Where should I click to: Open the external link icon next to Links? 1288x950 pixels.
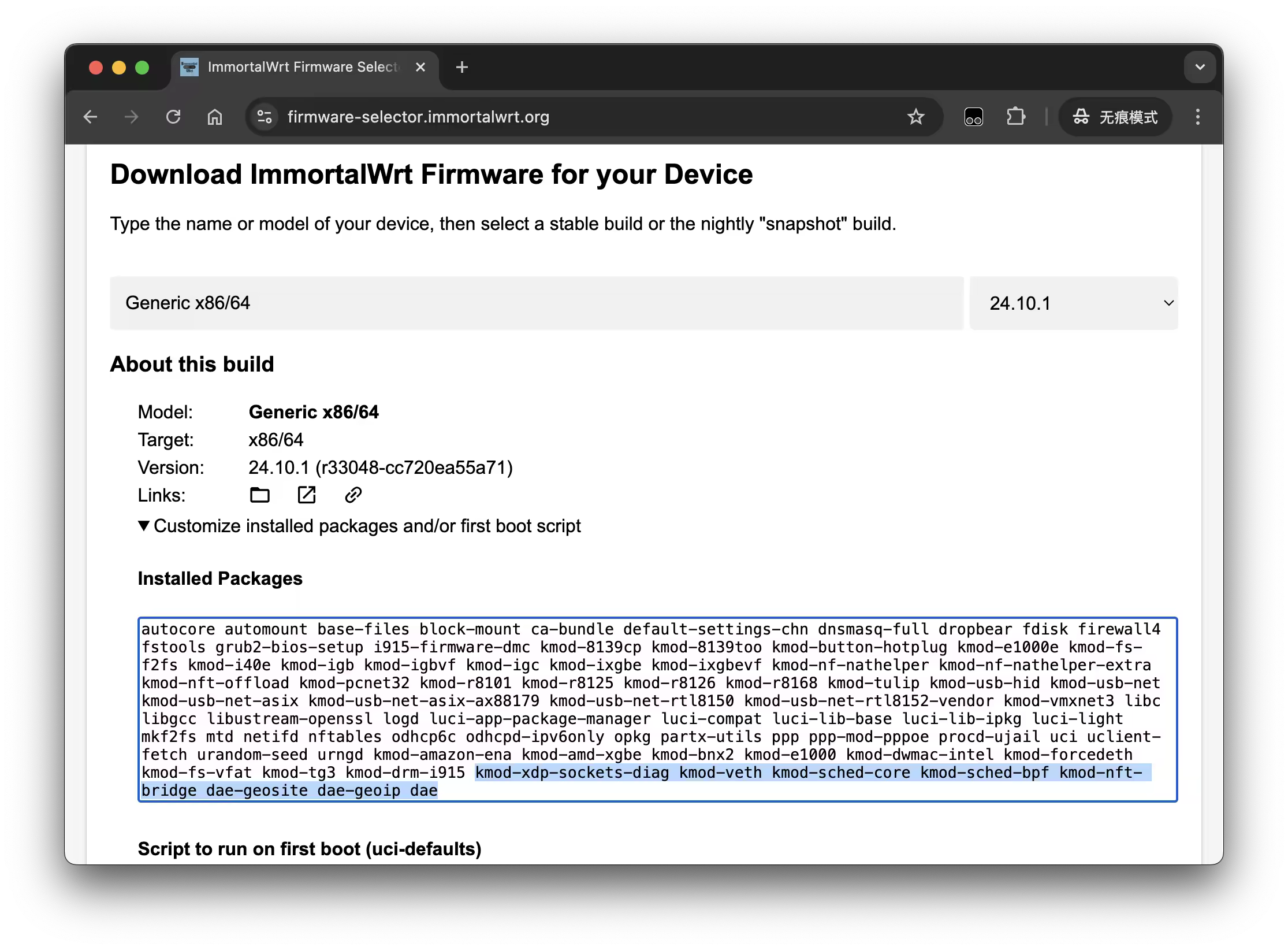tap(306, 495)
